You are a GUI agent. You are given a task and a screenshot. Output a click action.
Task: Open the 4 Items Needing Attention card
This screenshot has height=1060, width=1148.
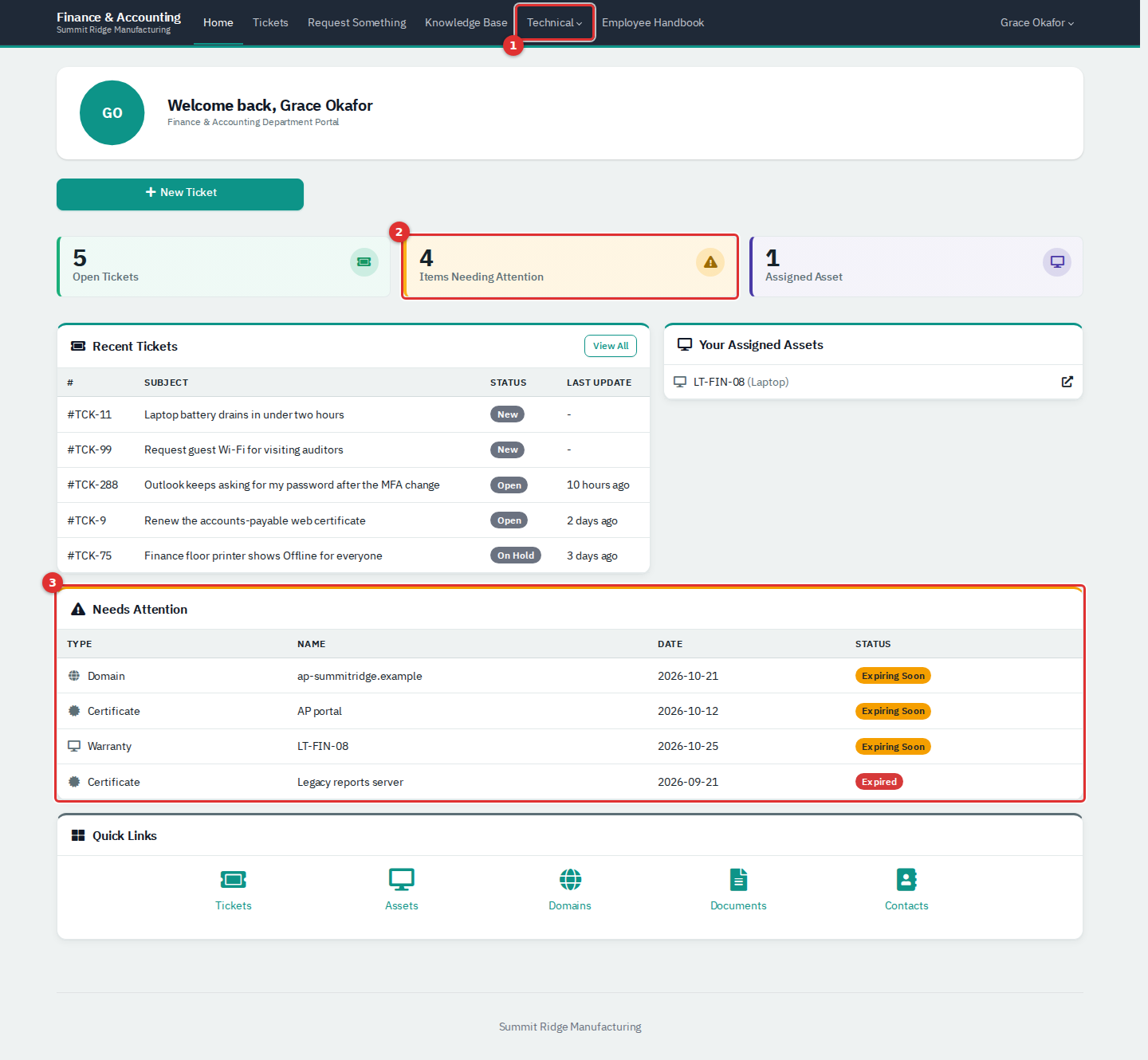(x=570, y=266)
